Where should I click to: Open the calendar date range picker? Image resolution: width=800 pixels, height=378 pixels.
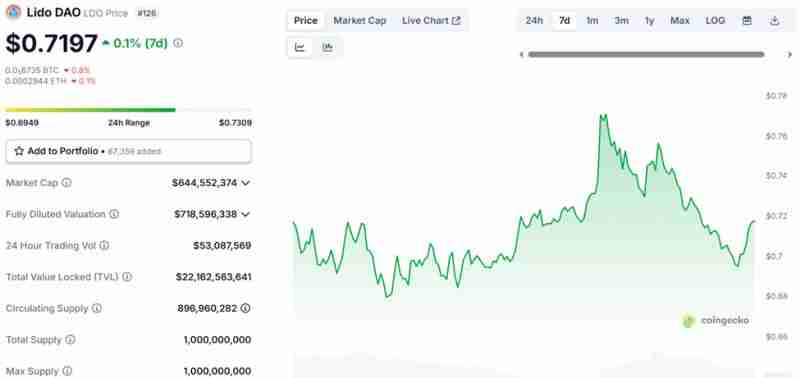[747, 21]
